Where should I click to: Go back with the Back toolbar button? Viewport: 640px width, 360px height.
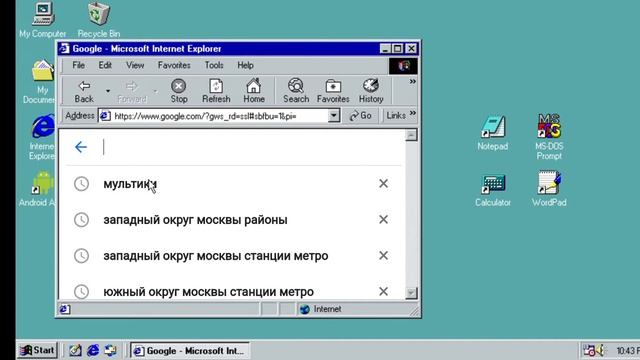[x=84, y=91]
